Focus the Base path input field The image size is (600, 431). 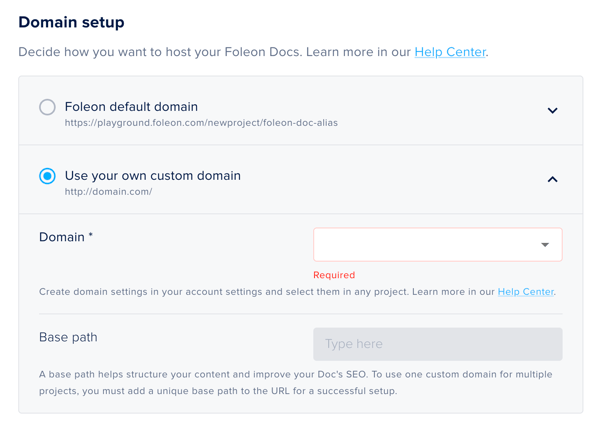tap(437, 344)
